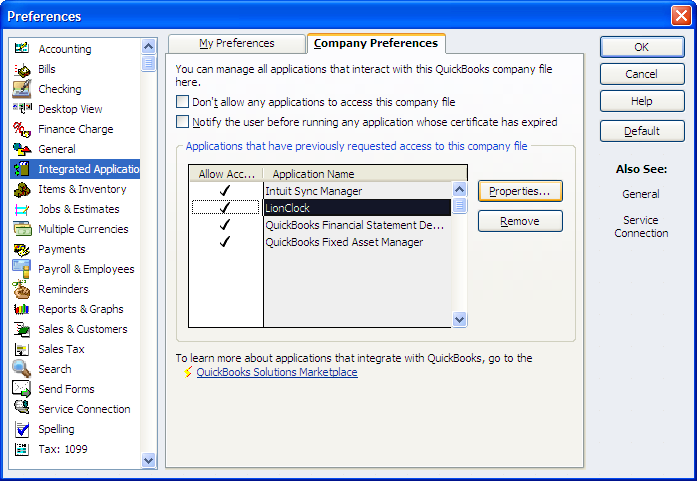Remove the selected application
Image resolution: width=697 pixels, height=481 pixels.
tap(520, 221)
